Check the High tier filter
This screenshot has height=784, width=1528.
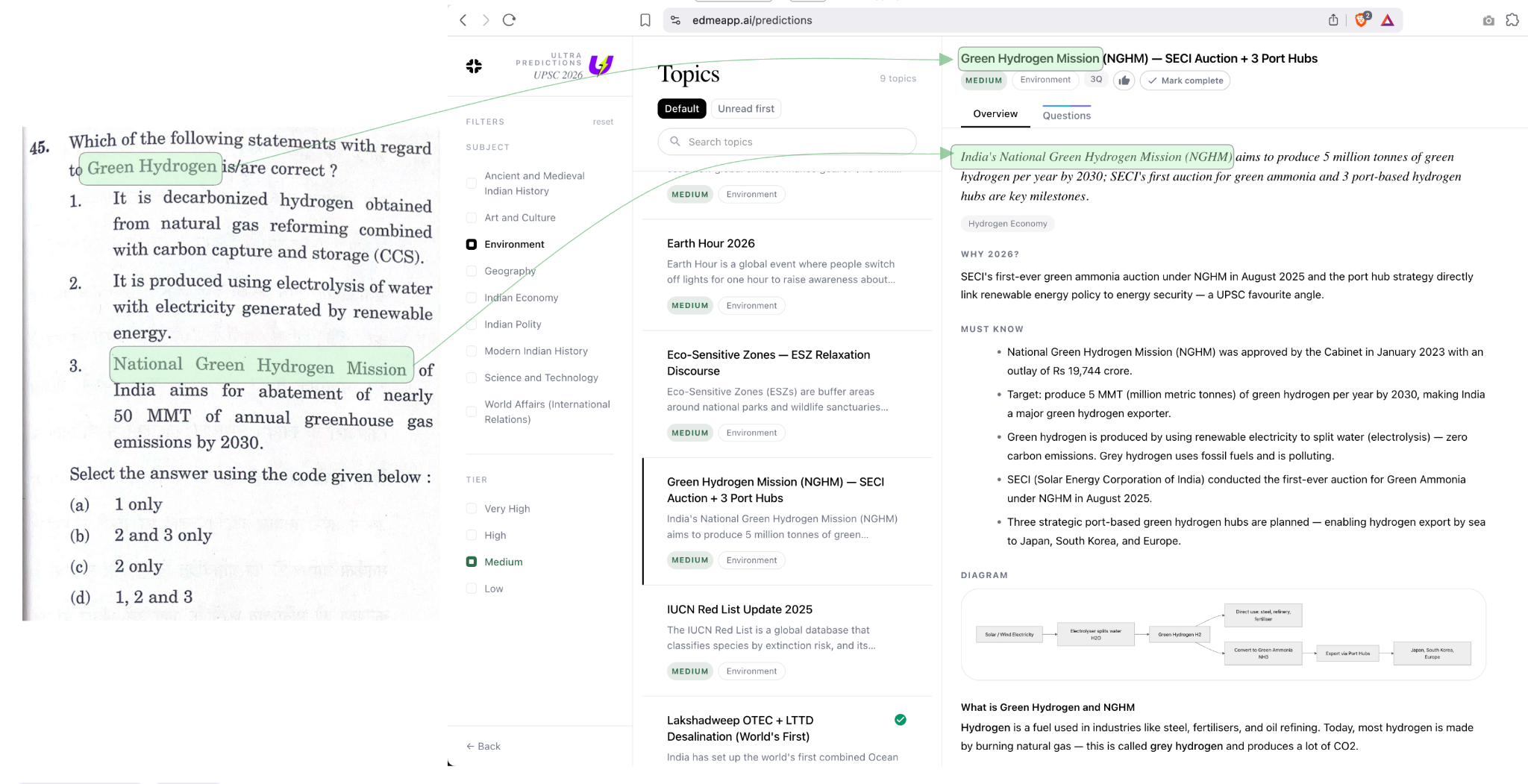472,536
